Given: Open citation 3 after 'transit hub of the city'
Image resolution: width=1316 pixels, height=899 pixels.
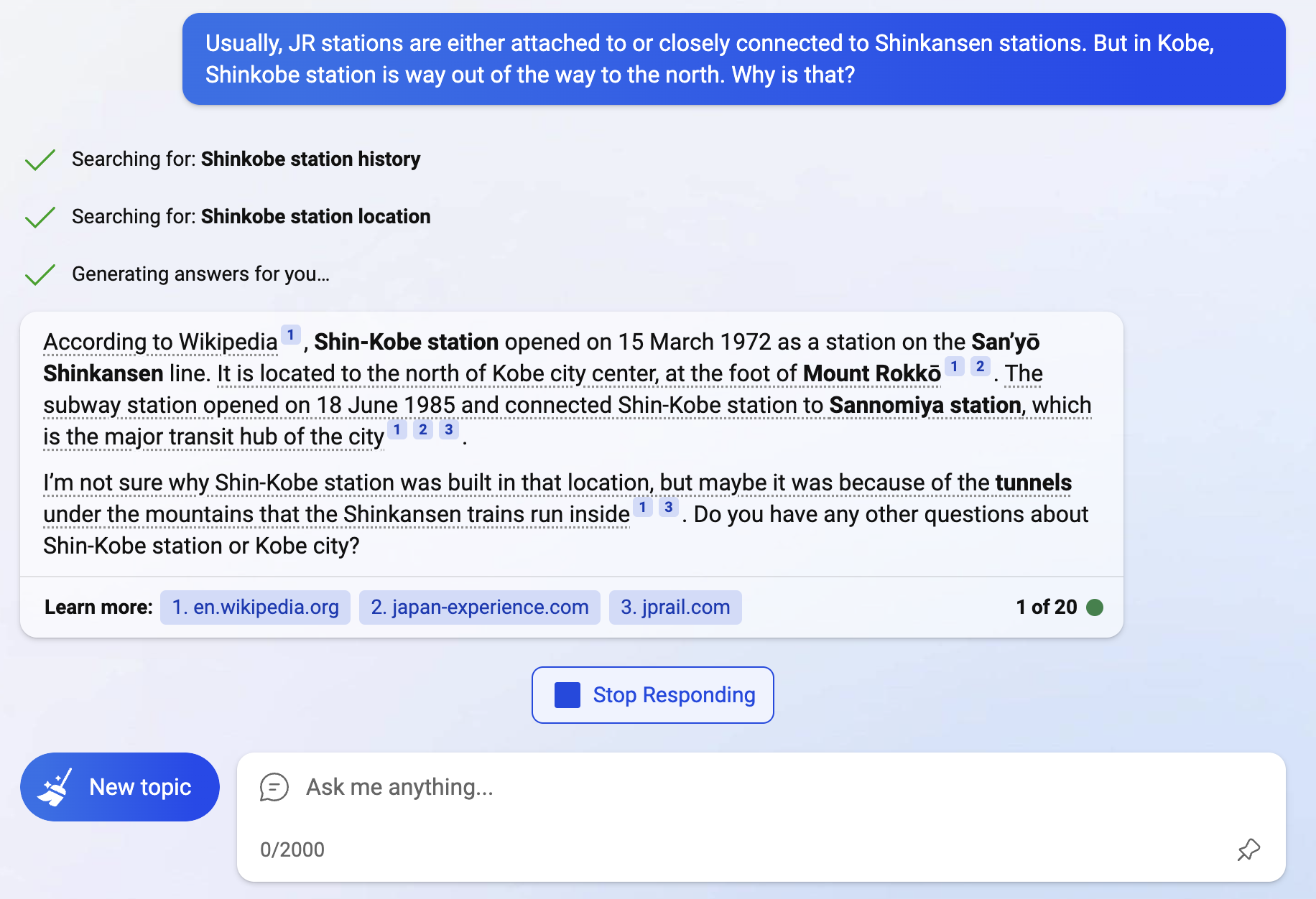Looking at the screenshot, I should point(448,429).
